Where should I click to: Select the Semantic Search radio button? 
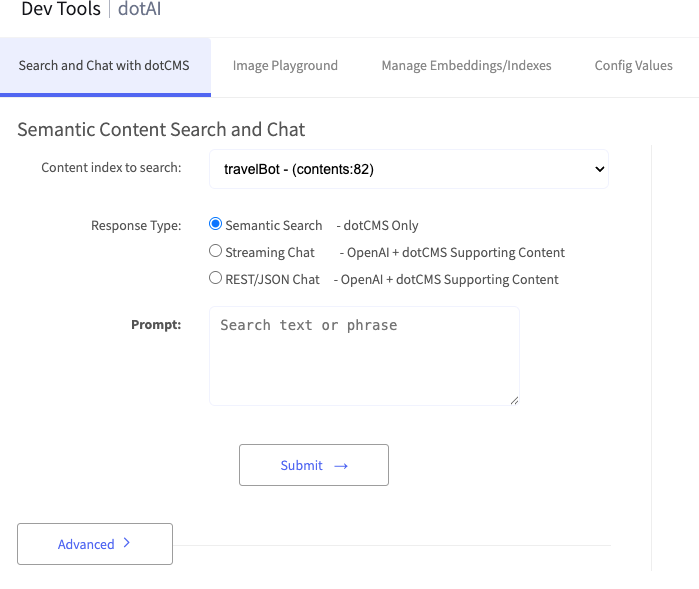click(215, 225)
